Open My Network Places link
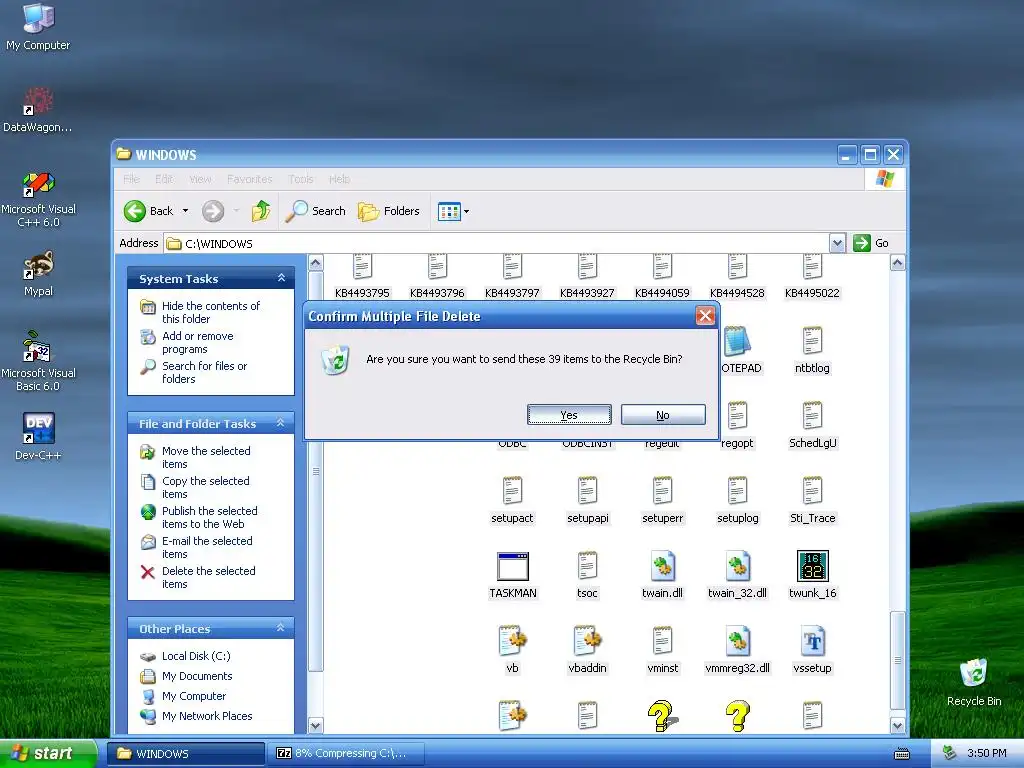 tap(206, 716)
